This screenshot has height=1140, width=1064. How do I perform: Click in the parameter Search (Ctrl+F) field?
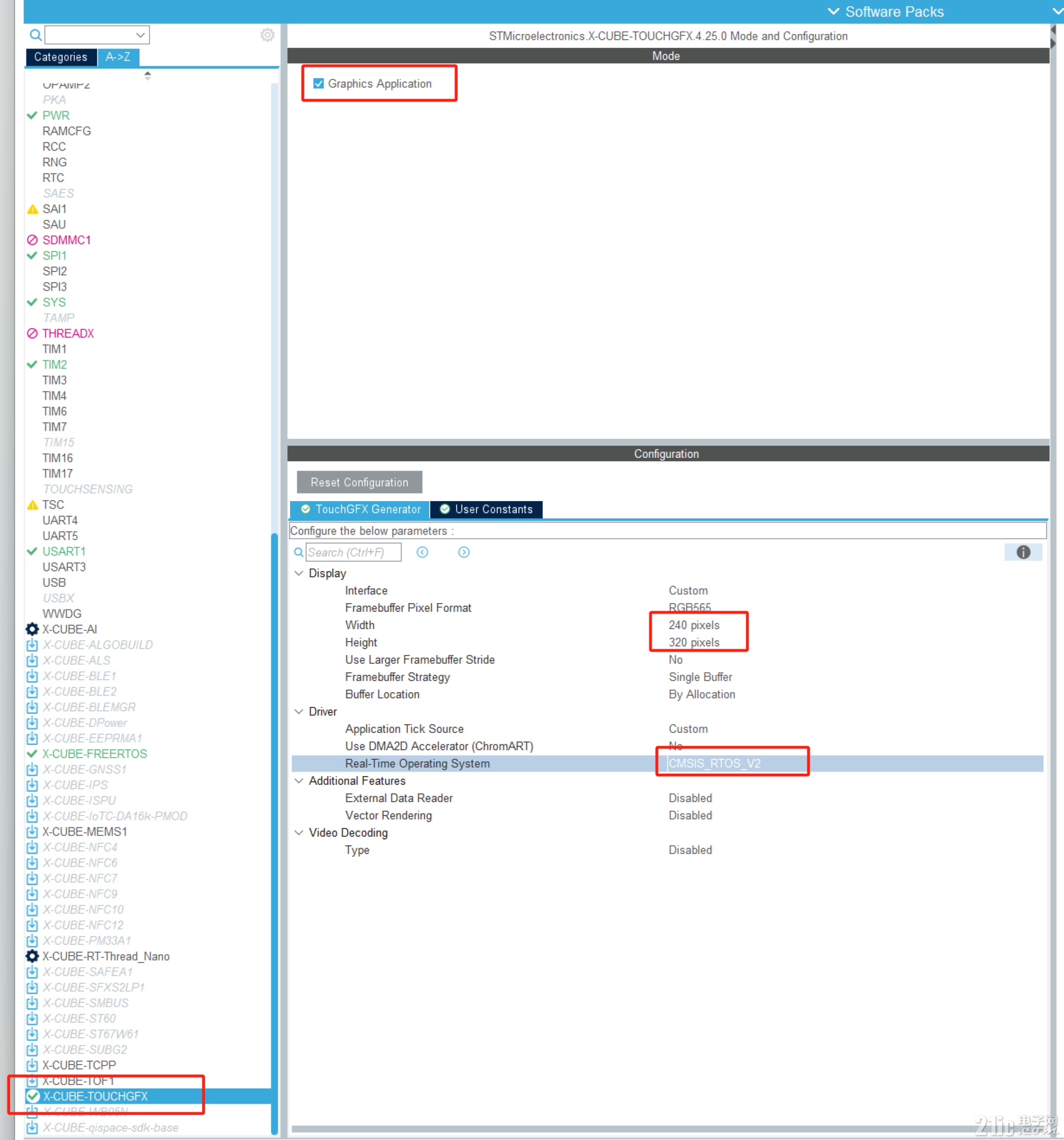tap(353, 552)
